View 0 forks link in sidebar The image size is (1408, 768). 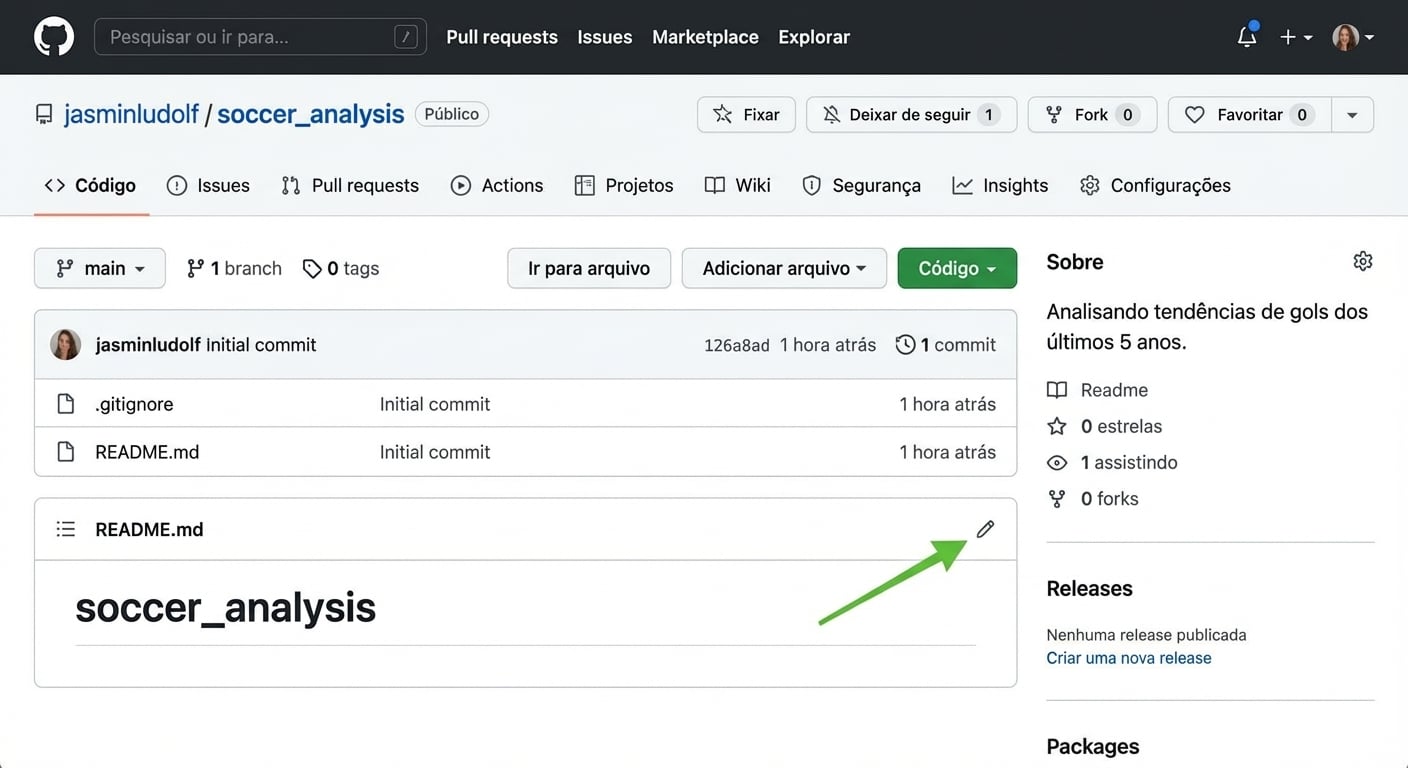pos(1092,498)
